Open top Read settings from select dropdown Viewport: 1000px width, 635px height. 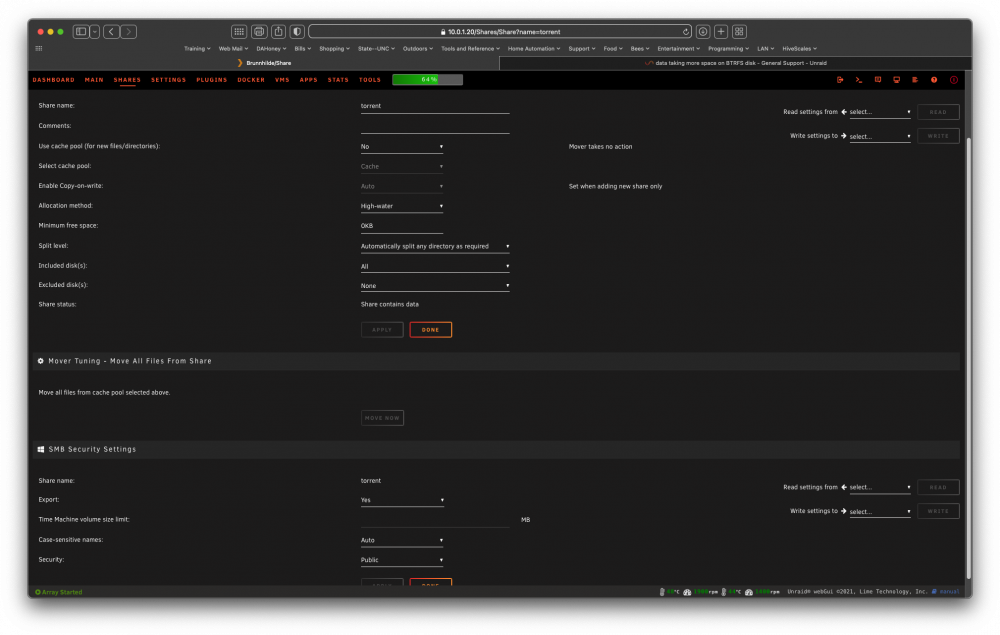(x=879, y=112)
